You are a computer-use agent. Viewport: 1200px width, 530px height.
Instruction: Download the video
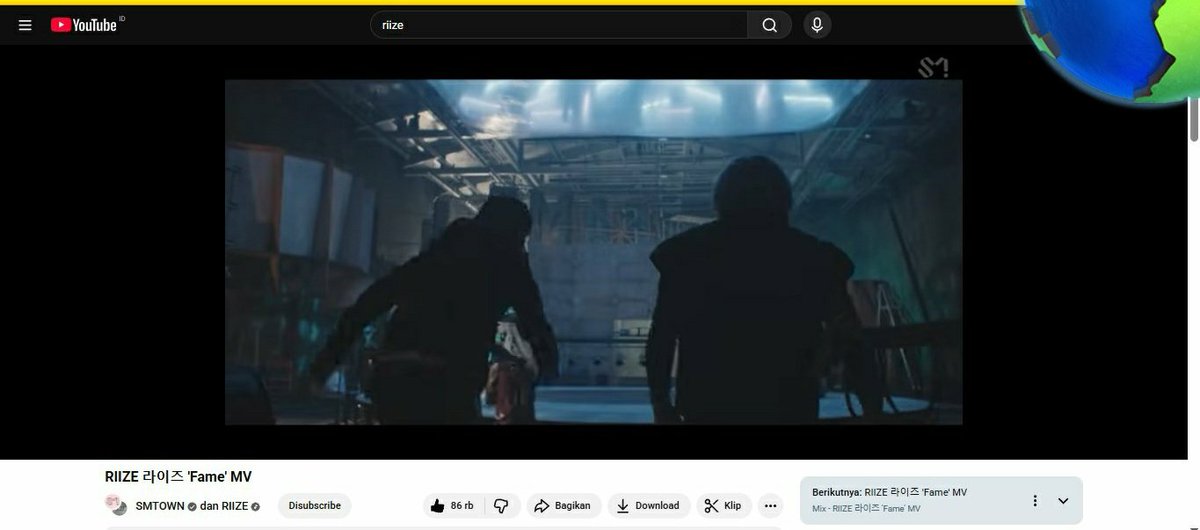point(648,506)
